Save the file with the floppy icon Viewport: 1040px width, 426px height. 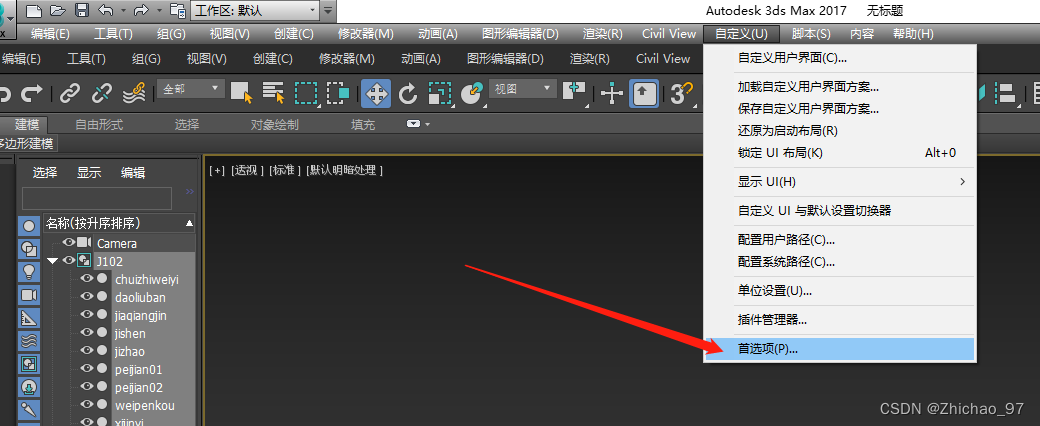(82, 10)
